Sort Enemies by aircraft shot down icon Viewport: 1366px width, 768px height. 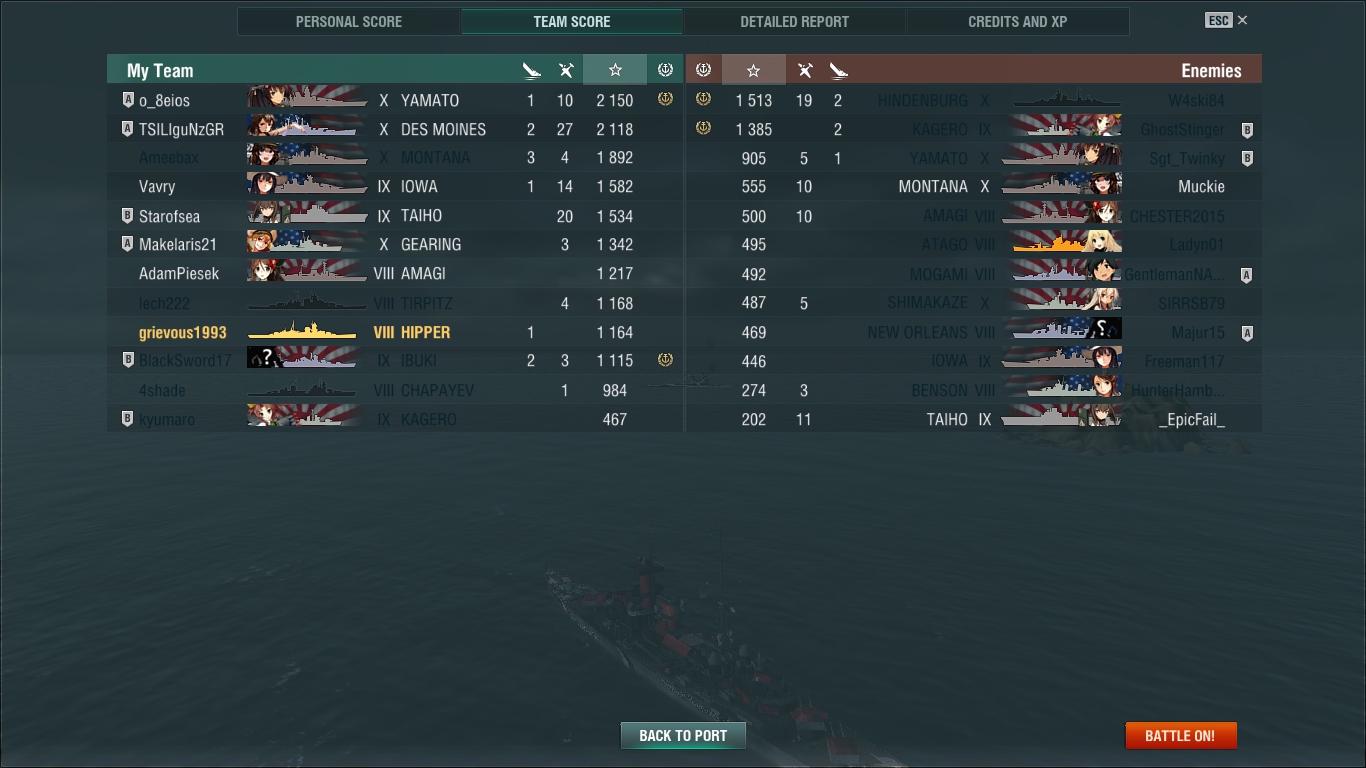804,70
